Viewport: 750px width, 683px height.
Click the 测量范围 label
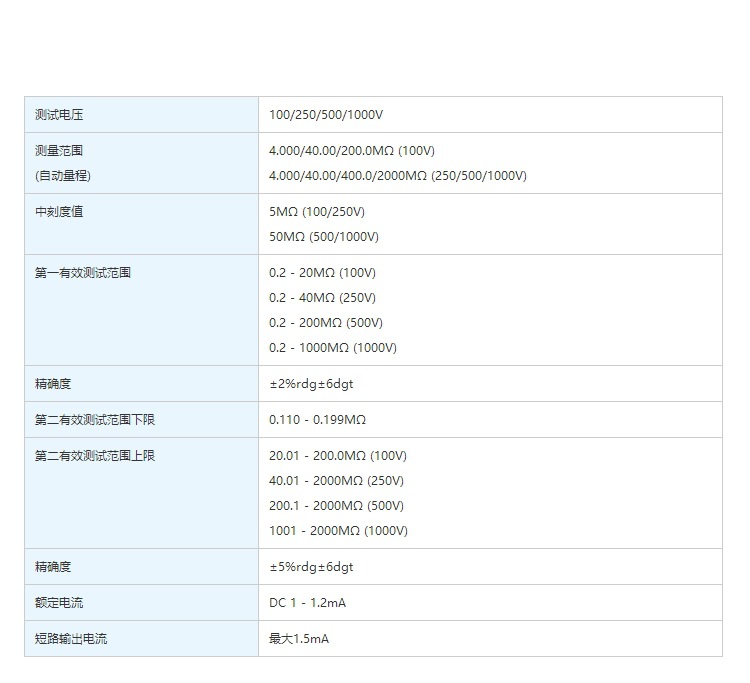59,151
